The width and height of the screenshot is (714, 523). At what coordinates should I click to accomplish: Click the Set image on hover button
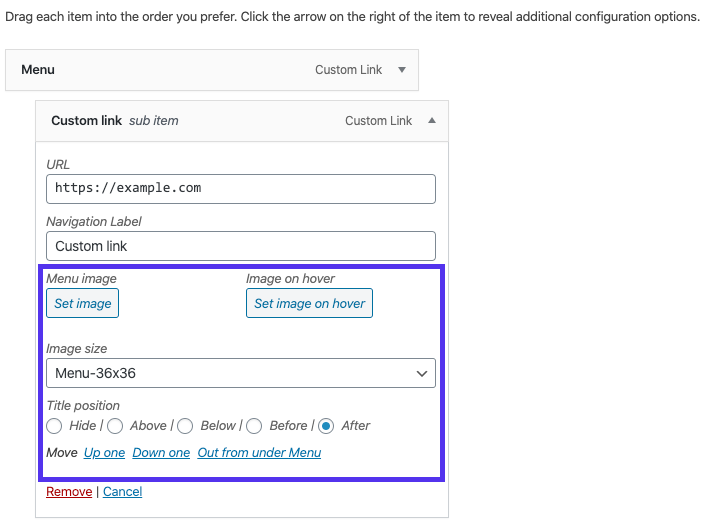[309, 303]
